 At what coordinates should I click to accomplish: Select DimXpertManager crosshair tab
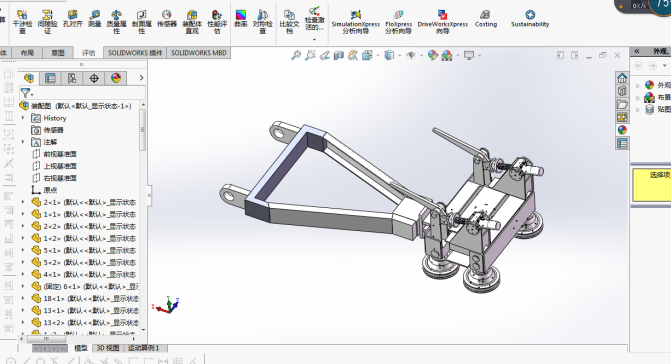point(94,78)
